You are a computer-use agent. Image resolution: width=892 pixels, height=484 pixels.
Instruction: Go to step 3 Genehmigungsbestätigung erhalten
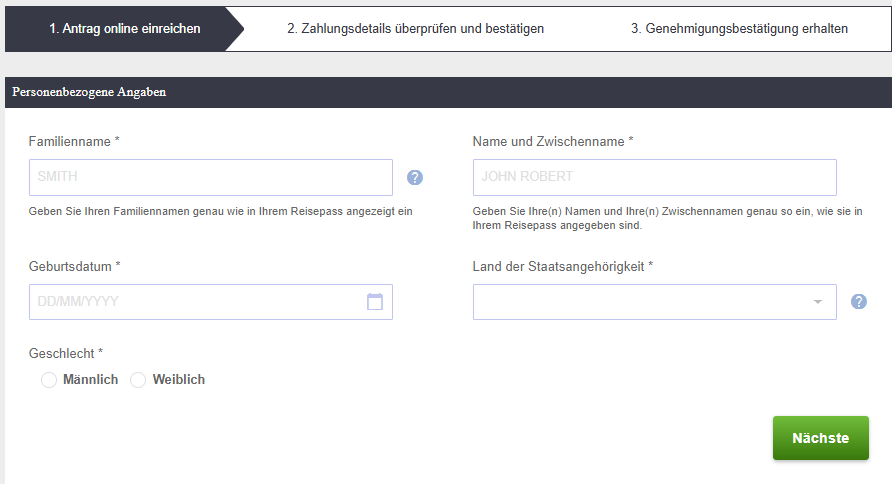point(739,28)
